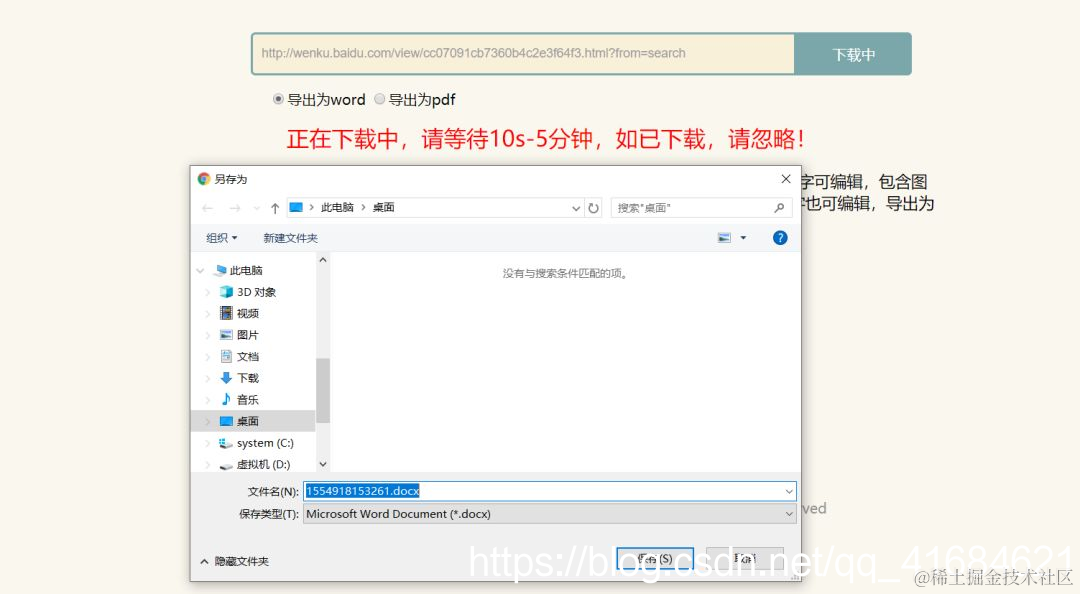This screenshot has width=1080, height=594.
Task: Open the Help question mark icon
Action: tap(780, 237)
